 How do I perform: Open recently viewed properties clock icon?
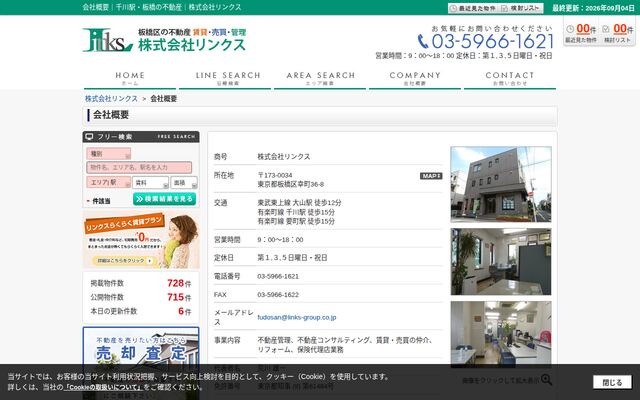click(570, 29)
